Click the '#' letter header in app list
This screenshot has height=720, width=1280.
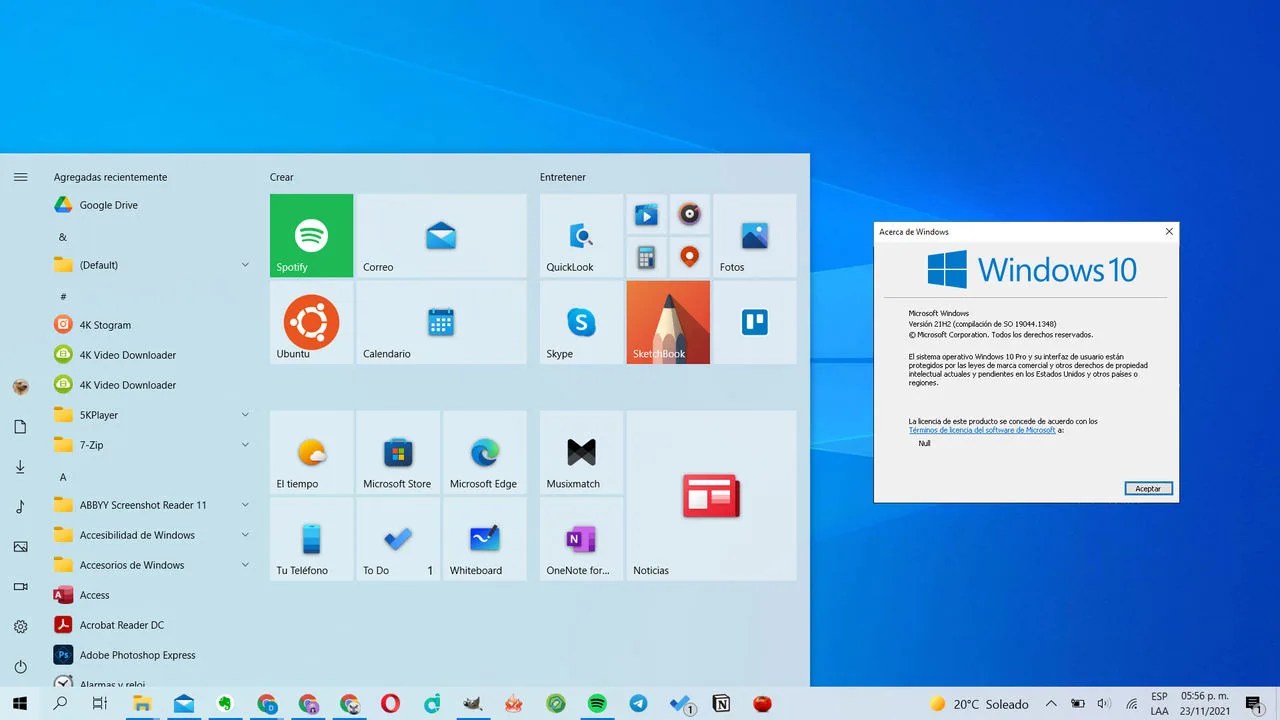coord(63,297)
